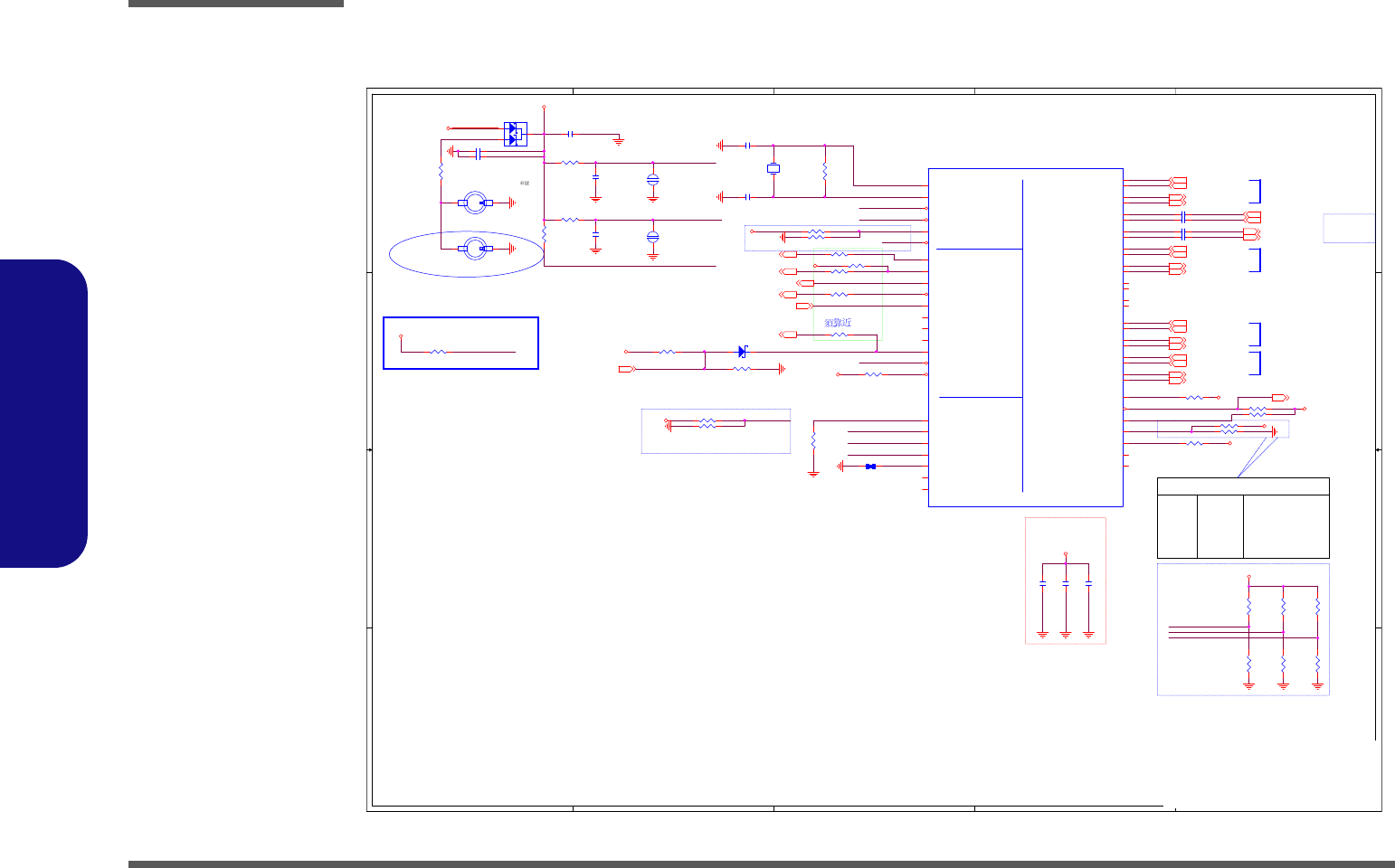1395x868 pixels.
Task: Click the upper coin cell holder symbol
Action: (x=475, y=203)
